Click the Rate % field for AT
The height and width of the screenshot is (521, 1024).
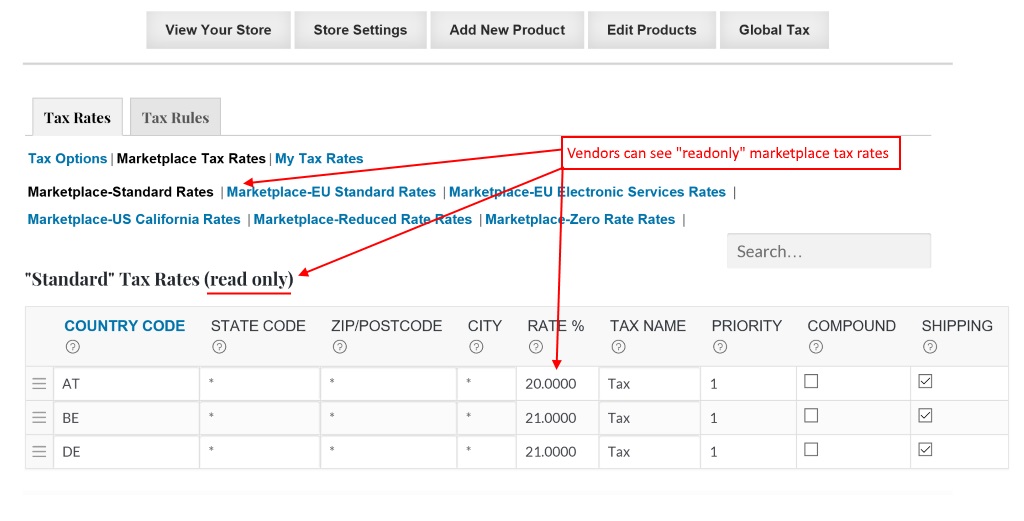point(557,384)
